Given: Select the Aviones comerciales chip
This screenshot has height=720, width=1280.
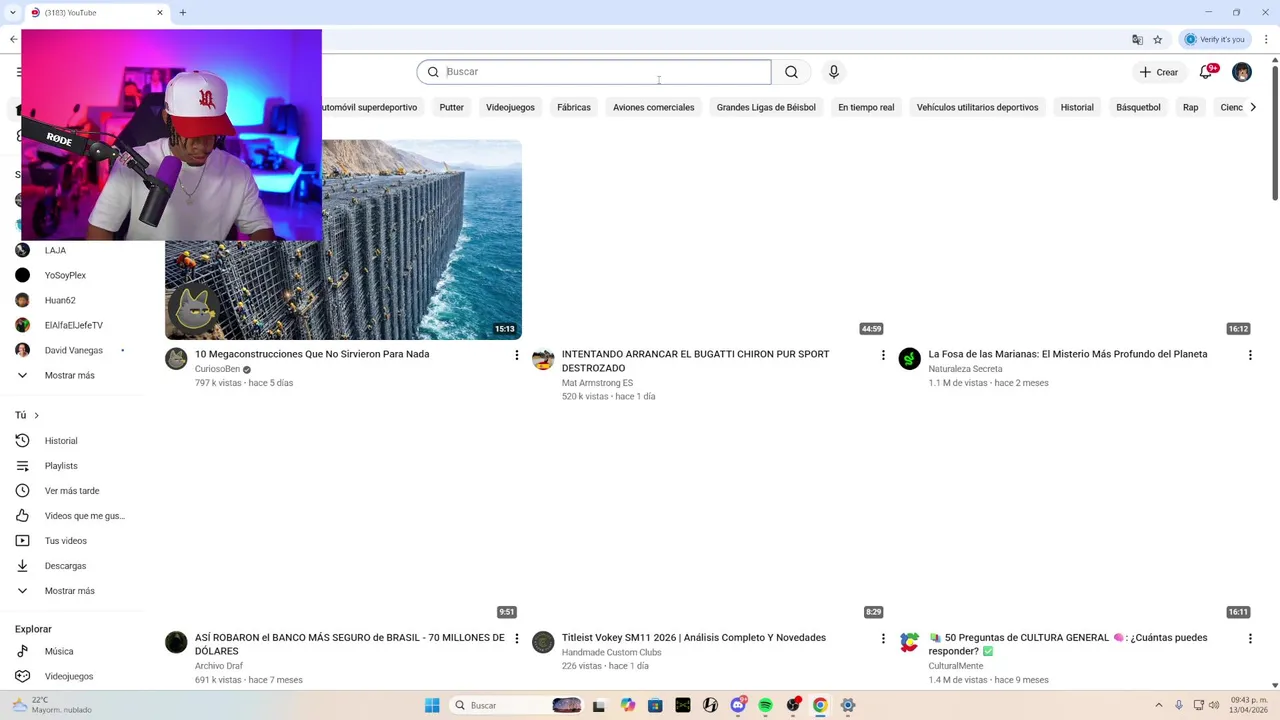Looking at the screenshot, I should tap(653, 107).
